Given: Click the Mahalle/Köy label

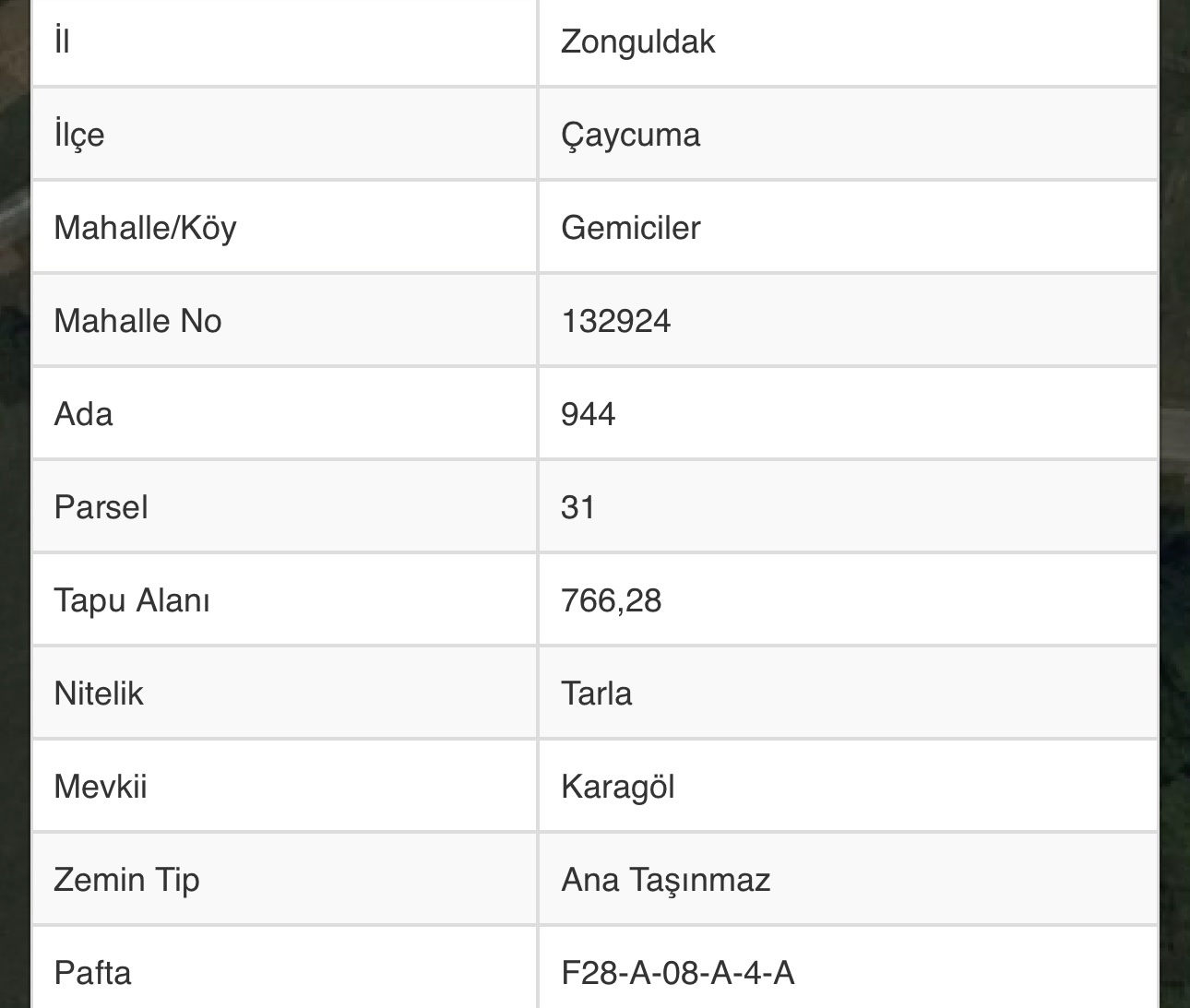Looking at the screenshot, I should pos(146,229).
